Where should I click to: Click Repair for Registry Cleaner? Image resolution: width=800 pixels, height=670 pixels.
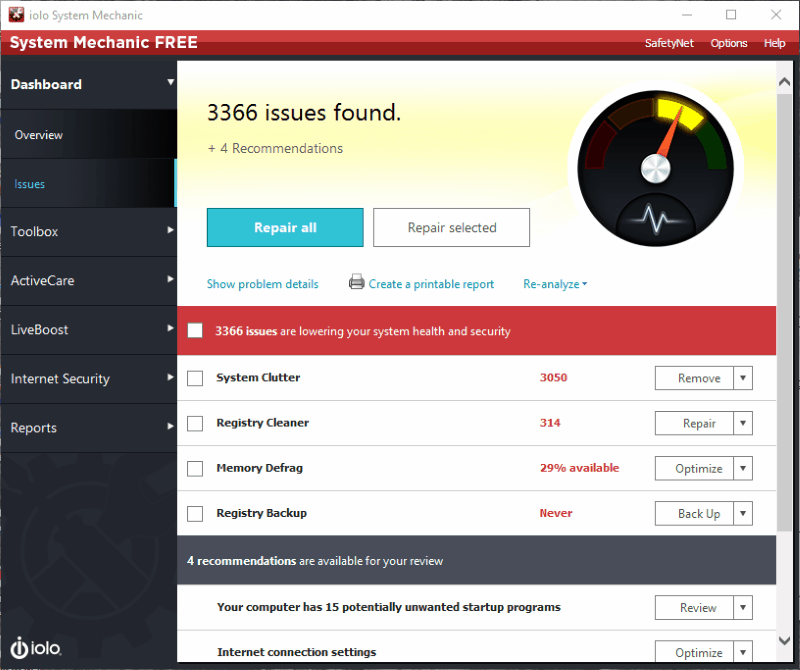[x=694, y=423]
